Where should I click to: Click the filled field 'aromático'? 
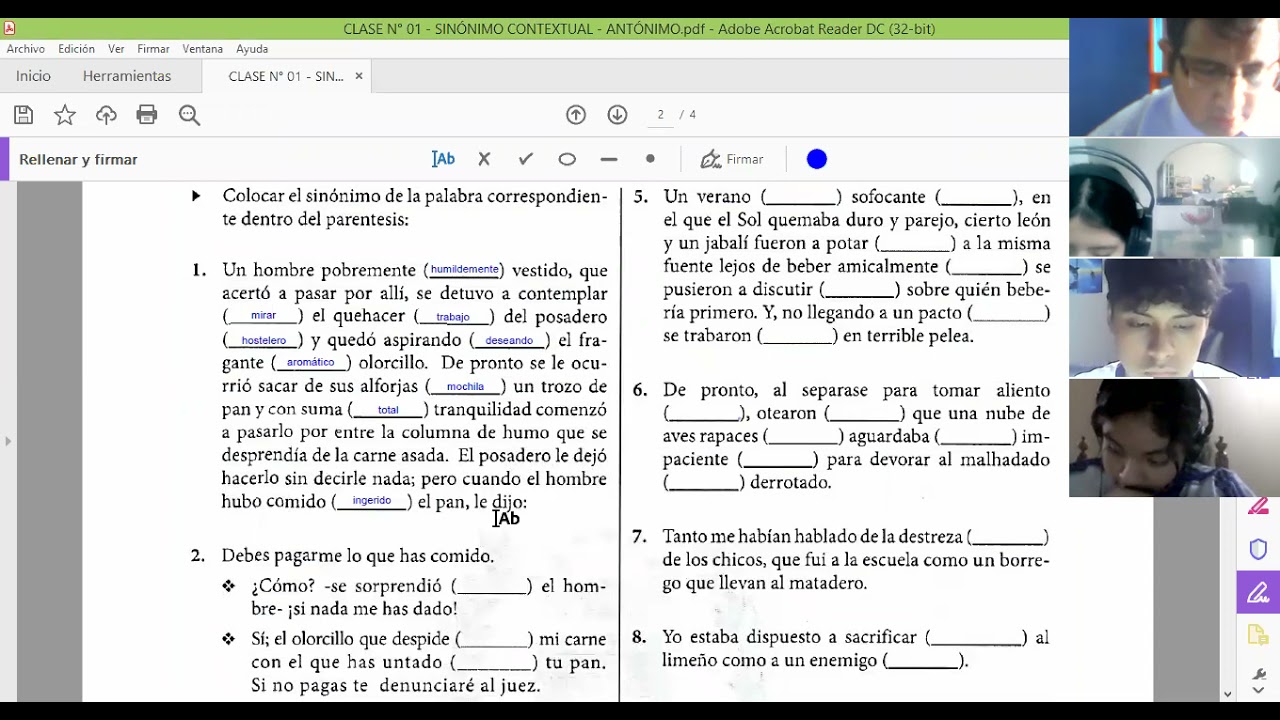[x=310, y=362]
